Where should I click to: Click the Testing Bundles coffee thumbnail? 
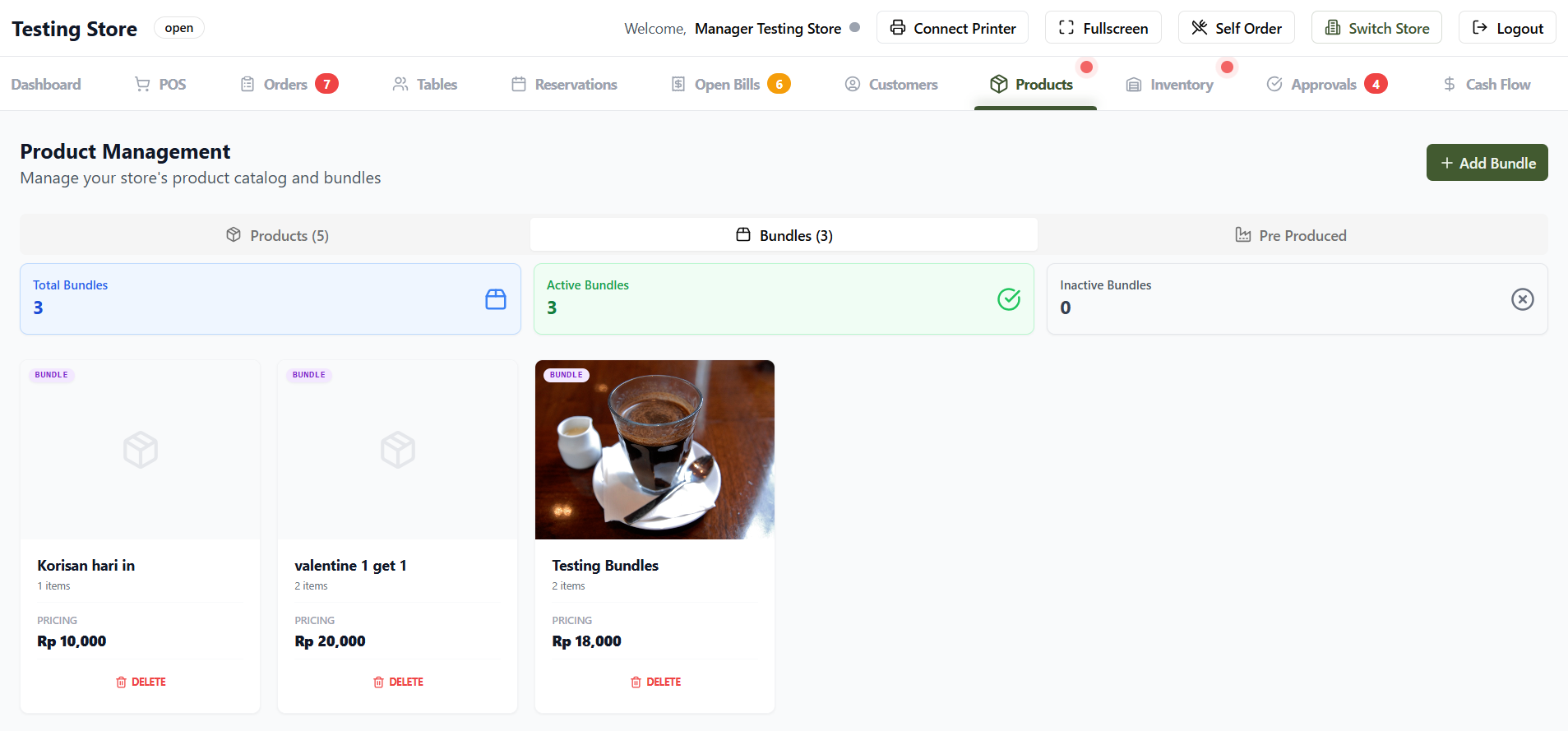pyautogui.click(x=654, y=450)
